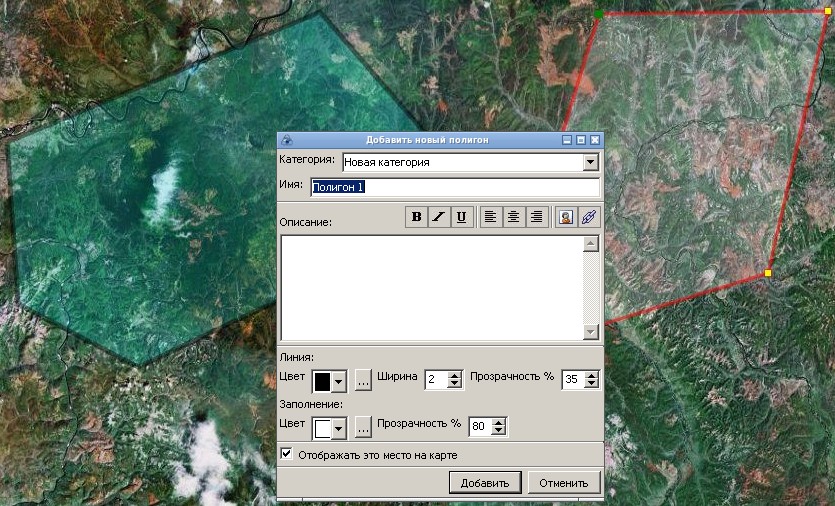
Task: Toggle italic formatting in description toolbar
Action: coord(438,217)
